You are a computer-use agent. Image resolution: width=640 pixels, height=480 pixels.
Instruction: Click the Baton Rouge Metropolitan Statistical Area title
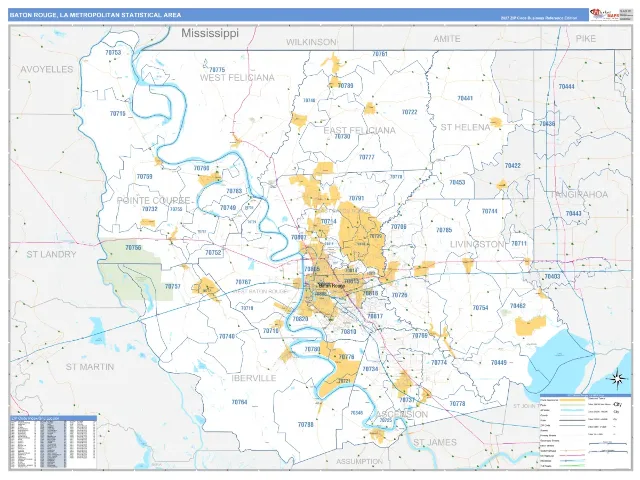tap(95, 15)
